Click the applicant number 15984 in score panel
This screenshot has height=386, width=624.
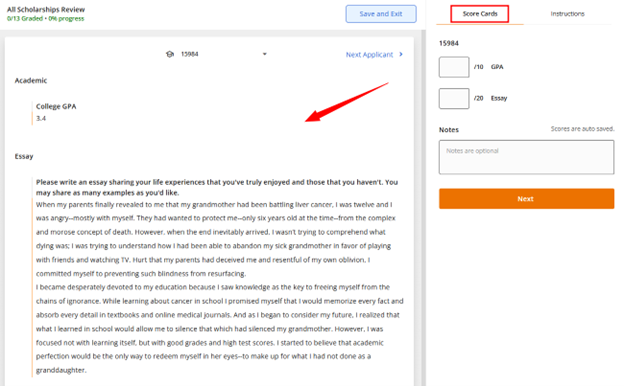tap(448, 43)
